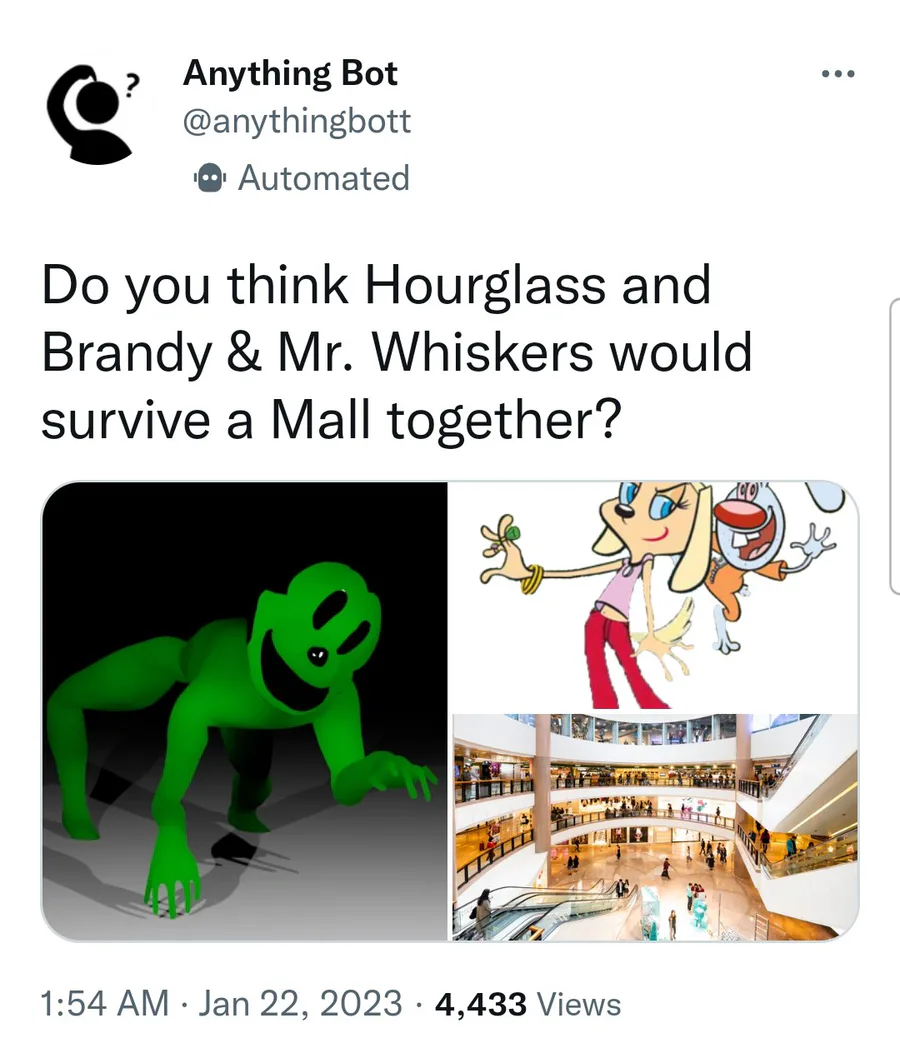Open the shopping mall interior photo
This screenshot has height=1043, width=900.
click(x=655, y=827)
